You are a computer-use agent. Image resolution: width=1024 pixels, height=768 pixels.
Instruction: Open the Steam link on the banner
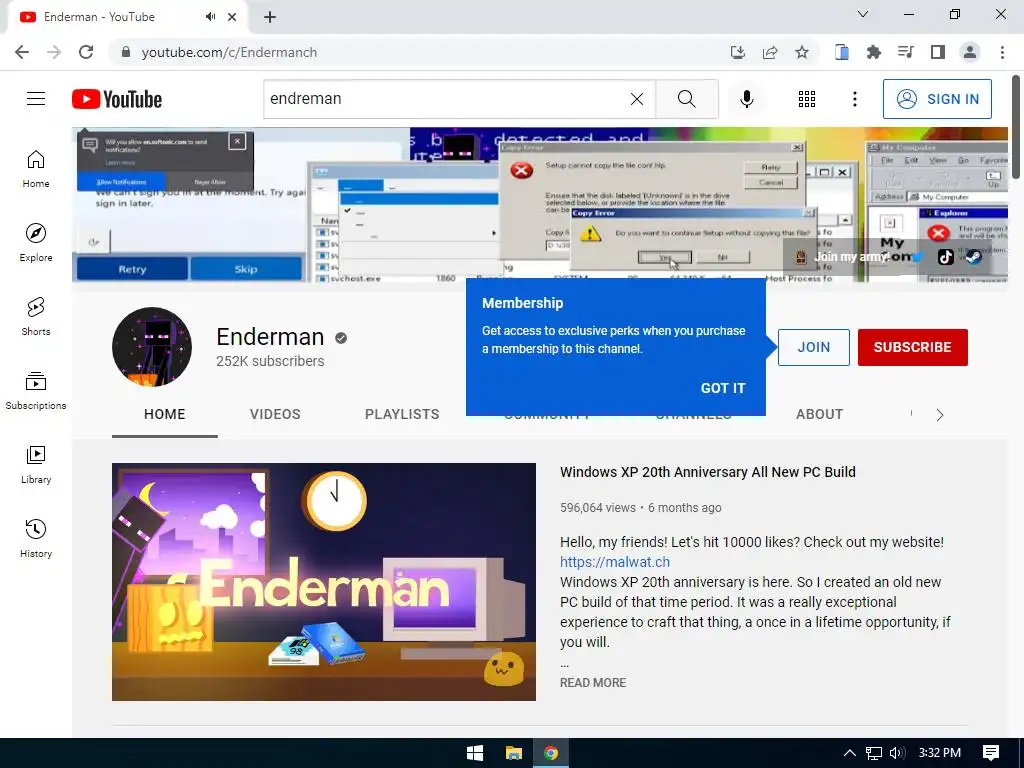click(x=973, y=257)
